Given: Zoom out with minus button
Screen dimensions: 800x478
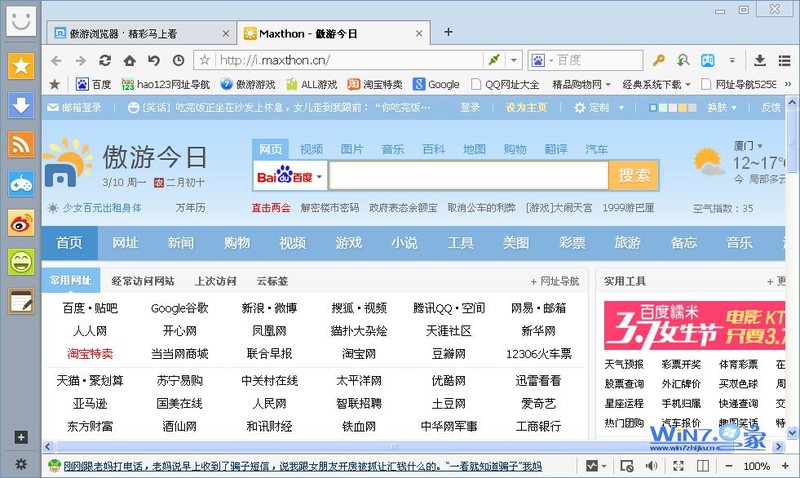Looking at the screenshot, I should [x=729, y=465].
